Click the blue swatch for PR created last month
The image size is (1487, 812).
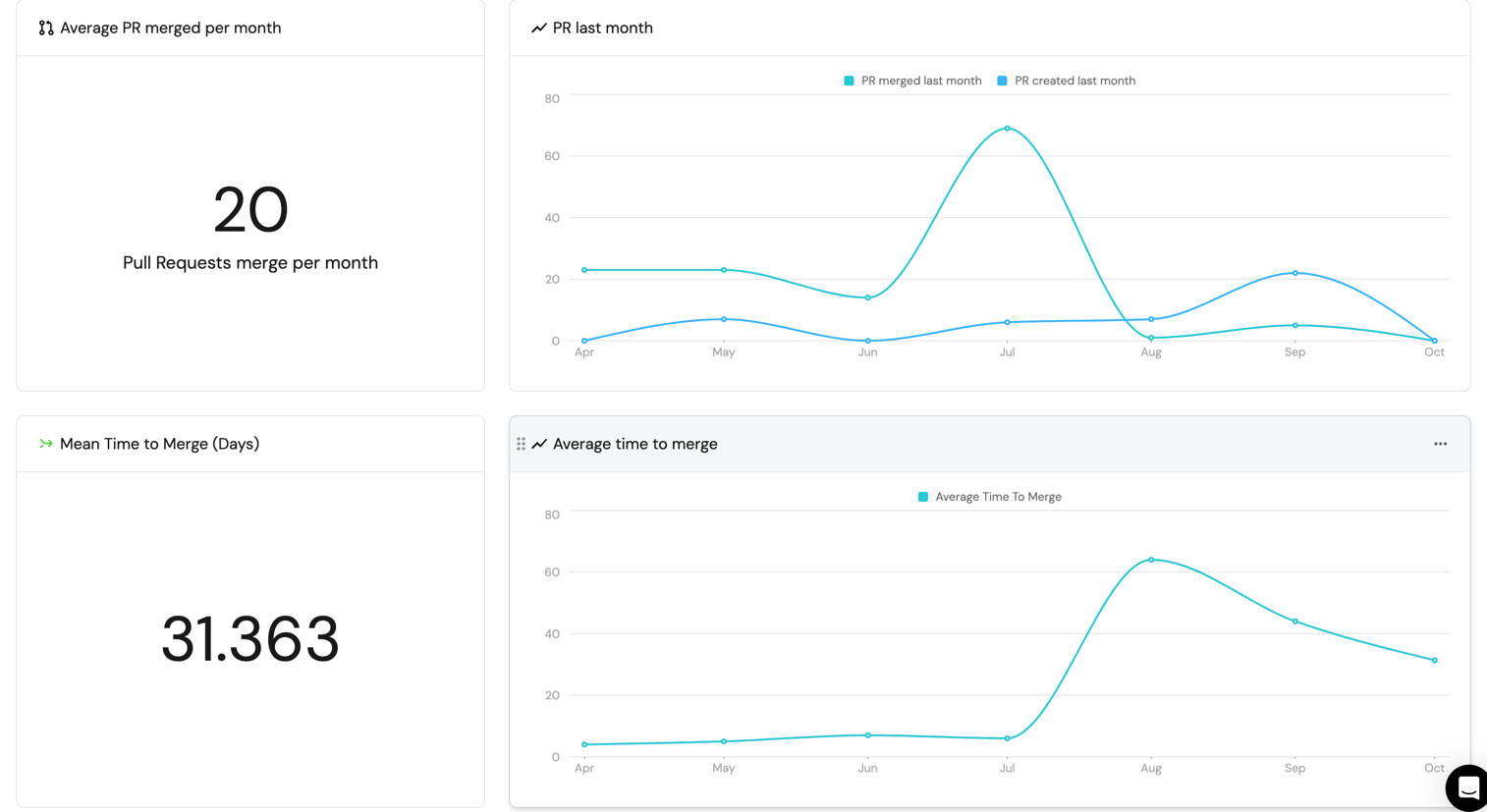tap(1002, 81)
